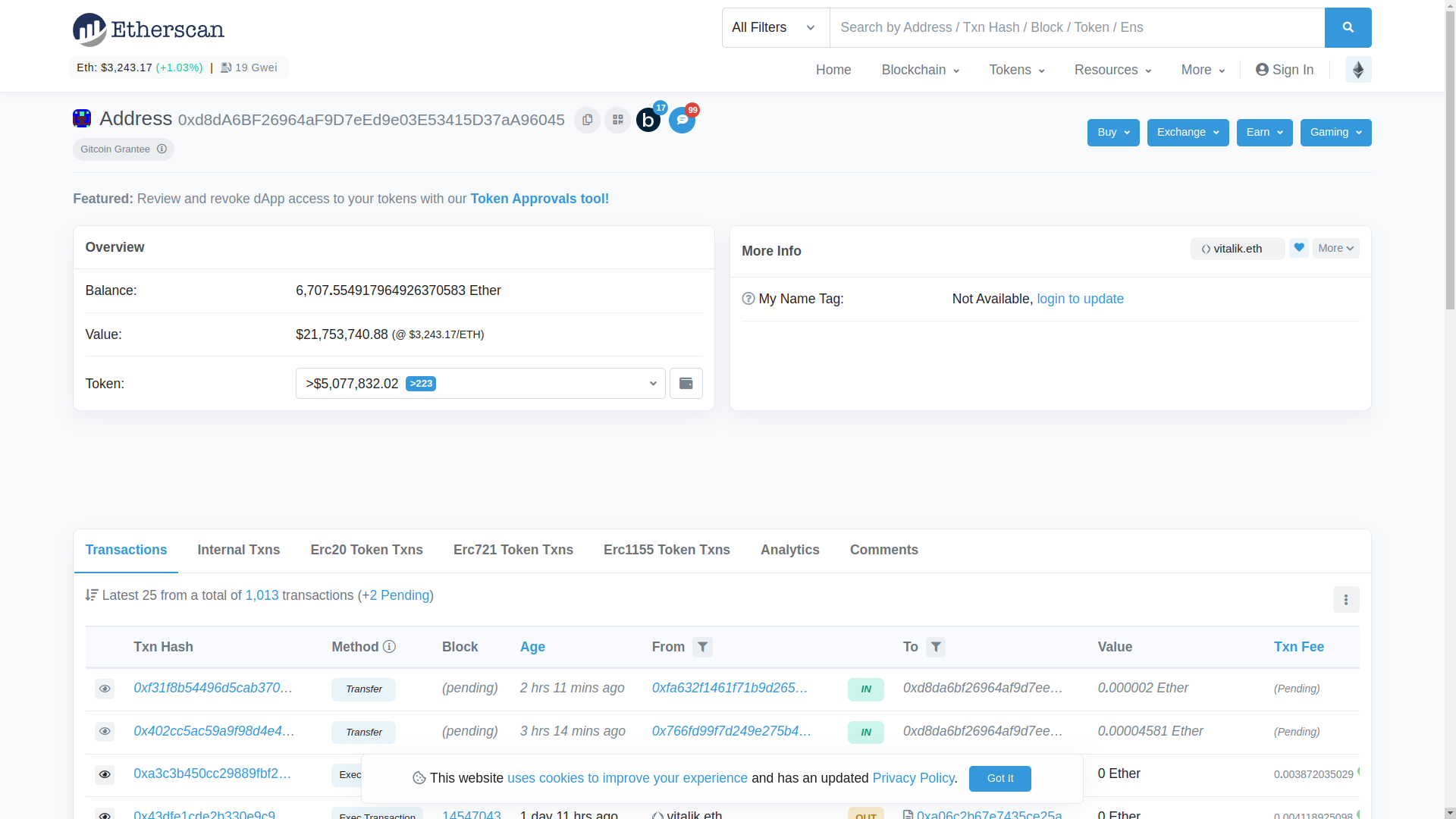Viewport: 1456px width, 819px height.
Task: Expand the More navigation menu
Action: (x=1203, y=70)
